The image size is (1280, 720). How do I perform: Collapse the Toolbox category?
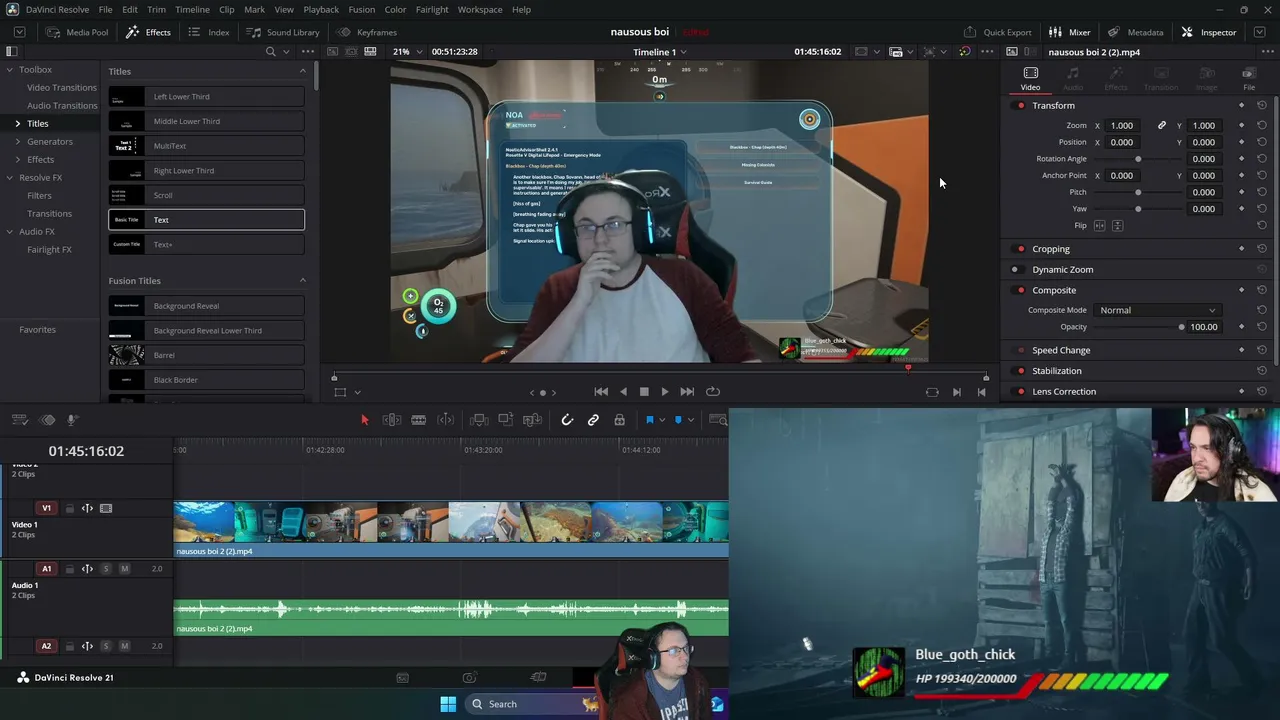9,70
